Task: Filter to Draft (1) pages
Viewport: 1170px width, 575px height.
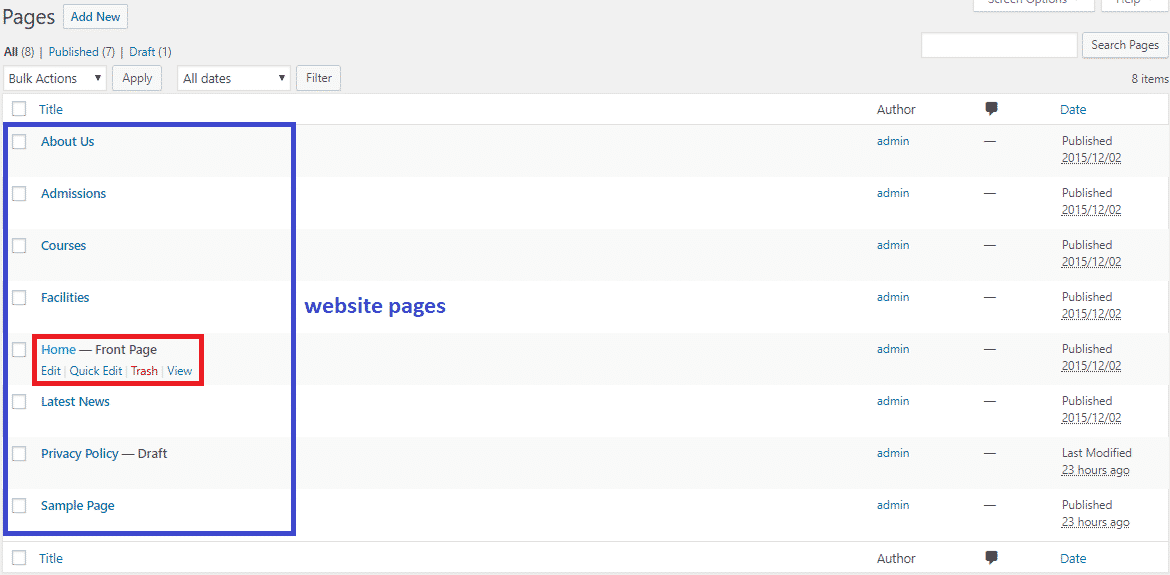Action: point(150,52)
